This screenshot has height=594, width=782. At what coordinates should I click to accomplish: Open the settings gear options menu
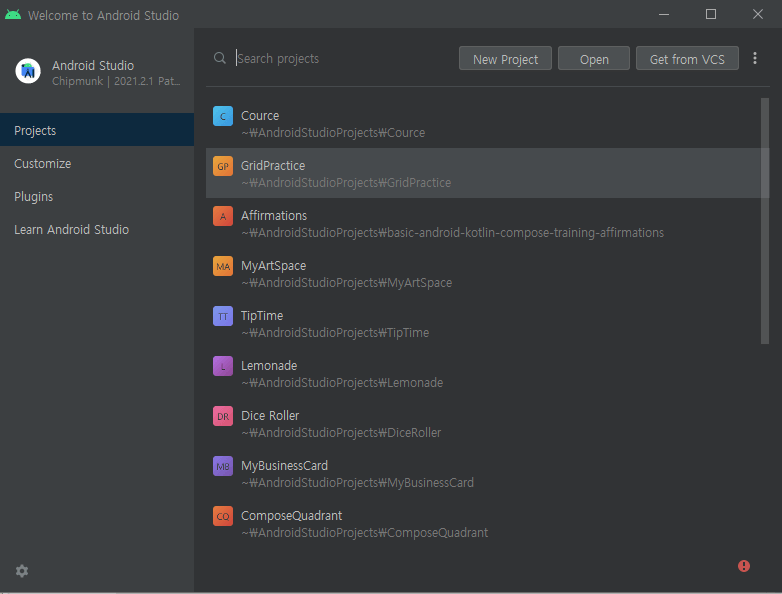(x=21, y=571)
